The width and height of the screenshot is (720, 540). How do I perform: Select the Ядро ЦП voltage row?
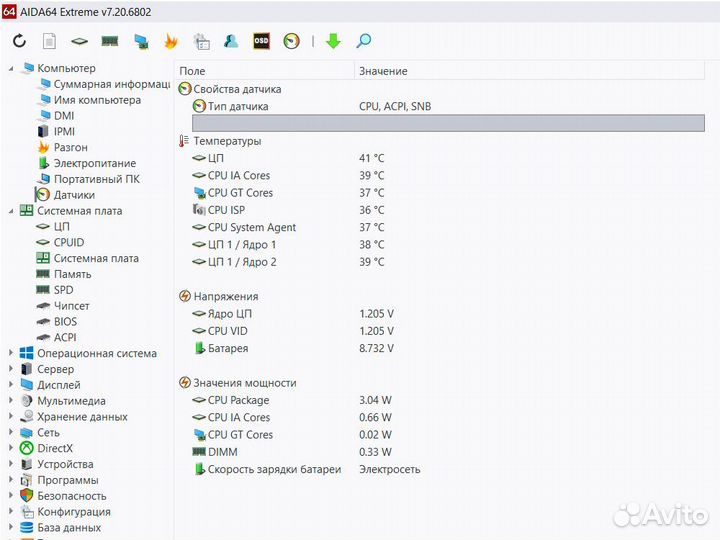click(448, 314)
